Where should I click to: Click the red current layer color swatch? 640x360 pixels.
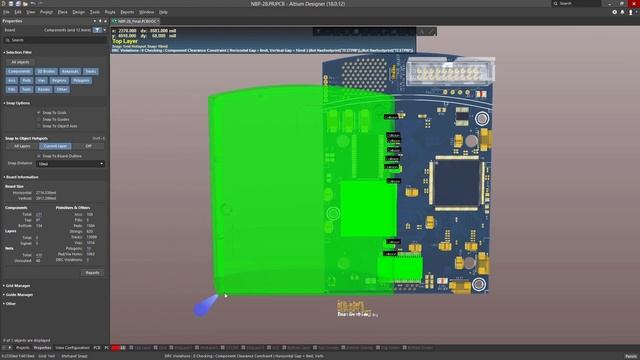(116, 348)
